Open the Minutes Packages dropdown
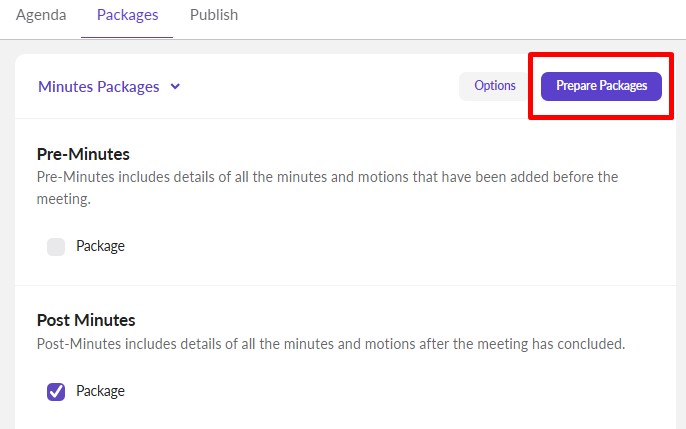Screen dimensions: 686x429 coord(98,87)
